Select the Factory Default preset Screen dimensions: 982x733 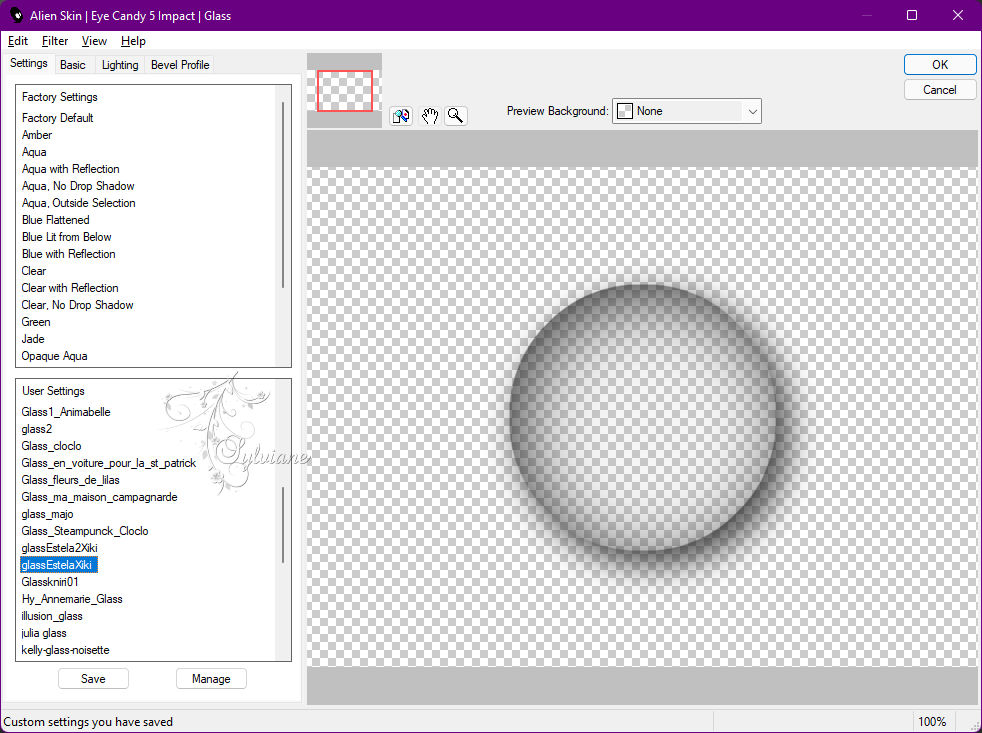click(x=58, y=118)
